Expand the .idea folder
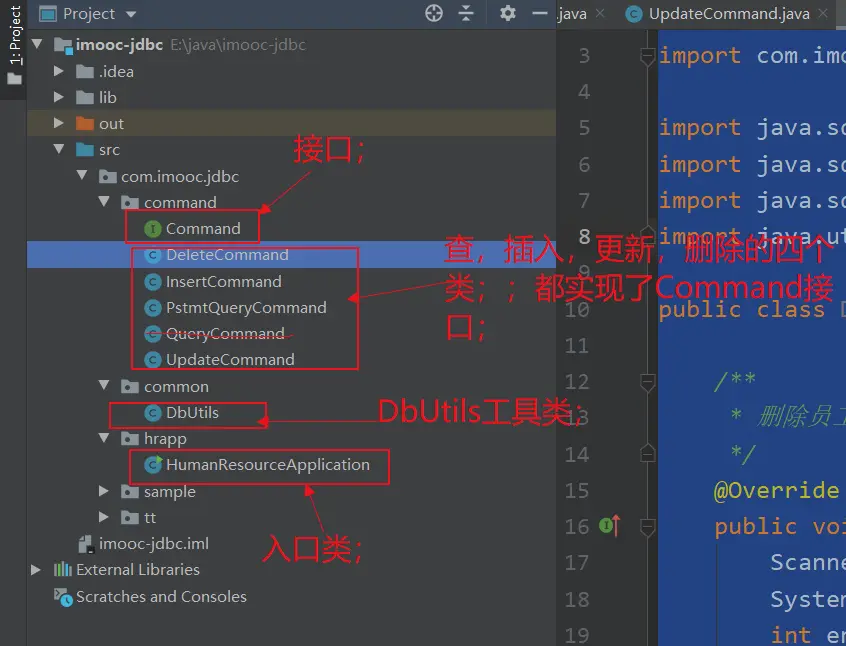Screen dimensions: 846x646 (59, 72)
